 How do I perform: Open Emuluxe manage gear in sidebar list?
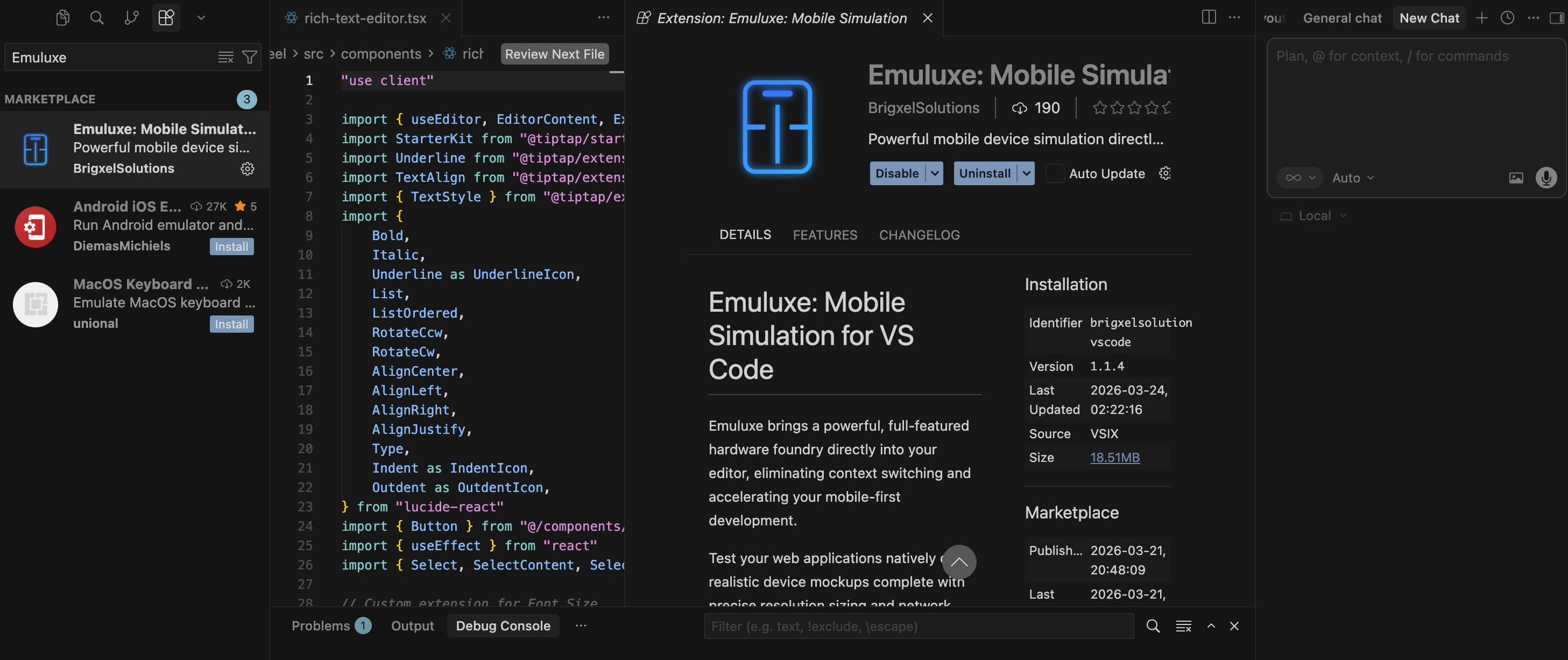click(247, 168)
